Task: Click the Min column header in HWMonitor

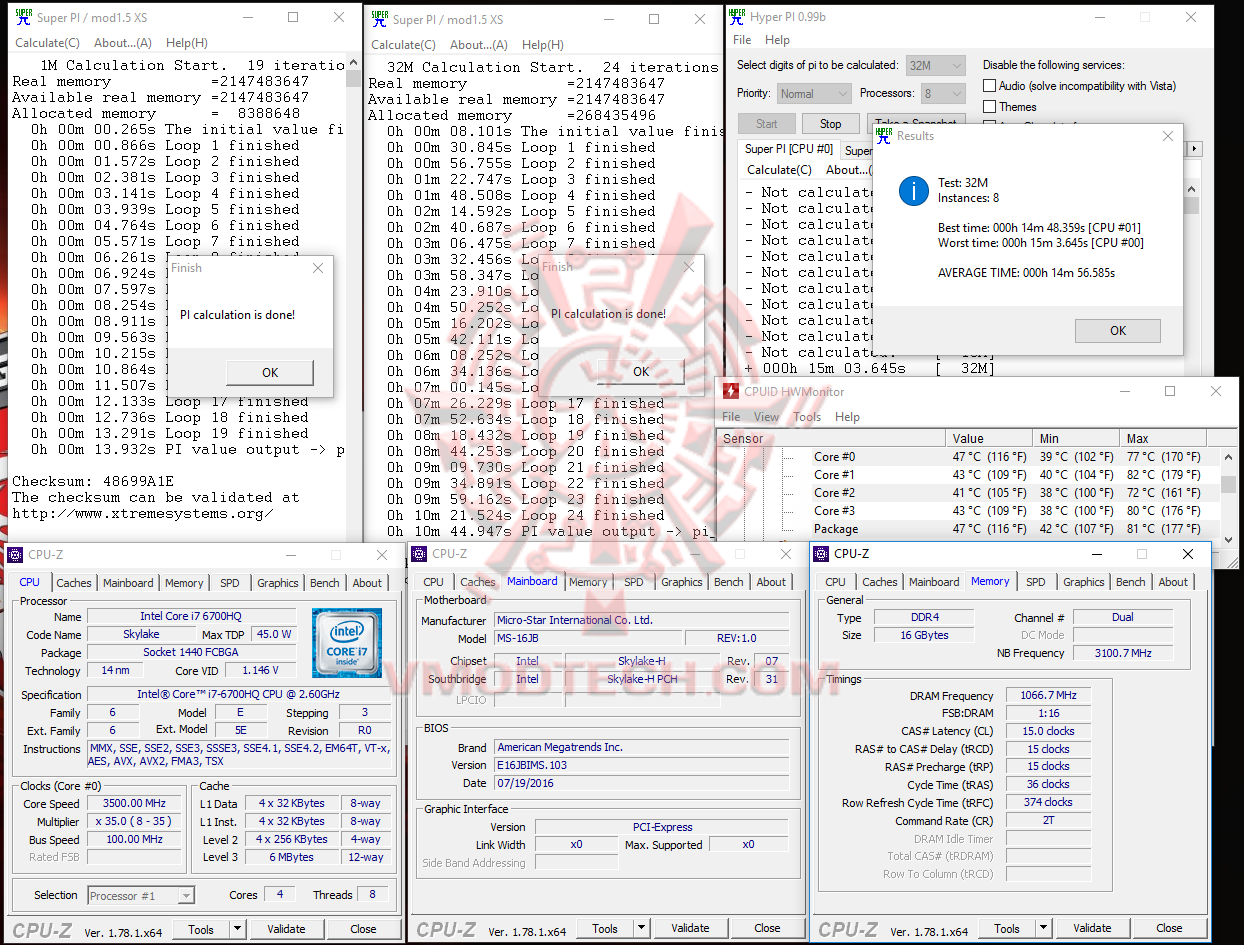Action: coord(1077,438)
